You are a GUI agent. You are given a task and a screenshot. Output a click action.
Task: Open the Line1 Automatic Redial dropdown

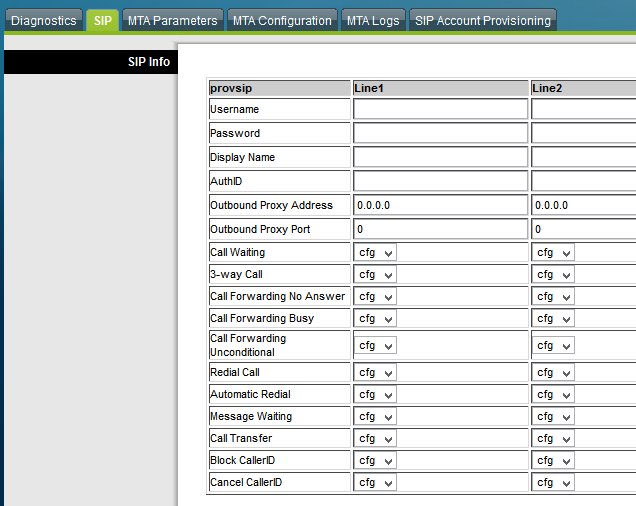pyautogui.click(x=376, y=395)
